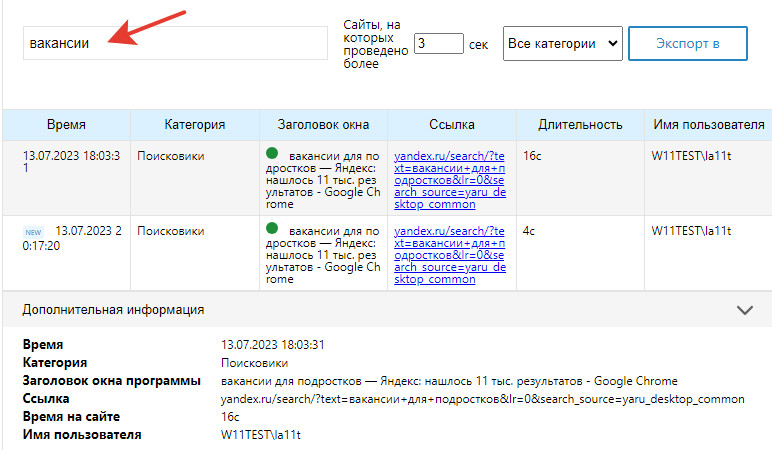The image size is (772, 450).
Task: Click the details window title value ending "Google Chrome"
Action: (449, 381)
